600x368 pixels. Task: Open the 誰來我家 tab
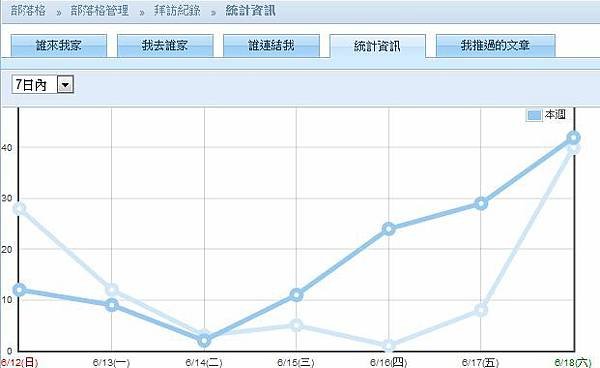click(x=59, y=46)
